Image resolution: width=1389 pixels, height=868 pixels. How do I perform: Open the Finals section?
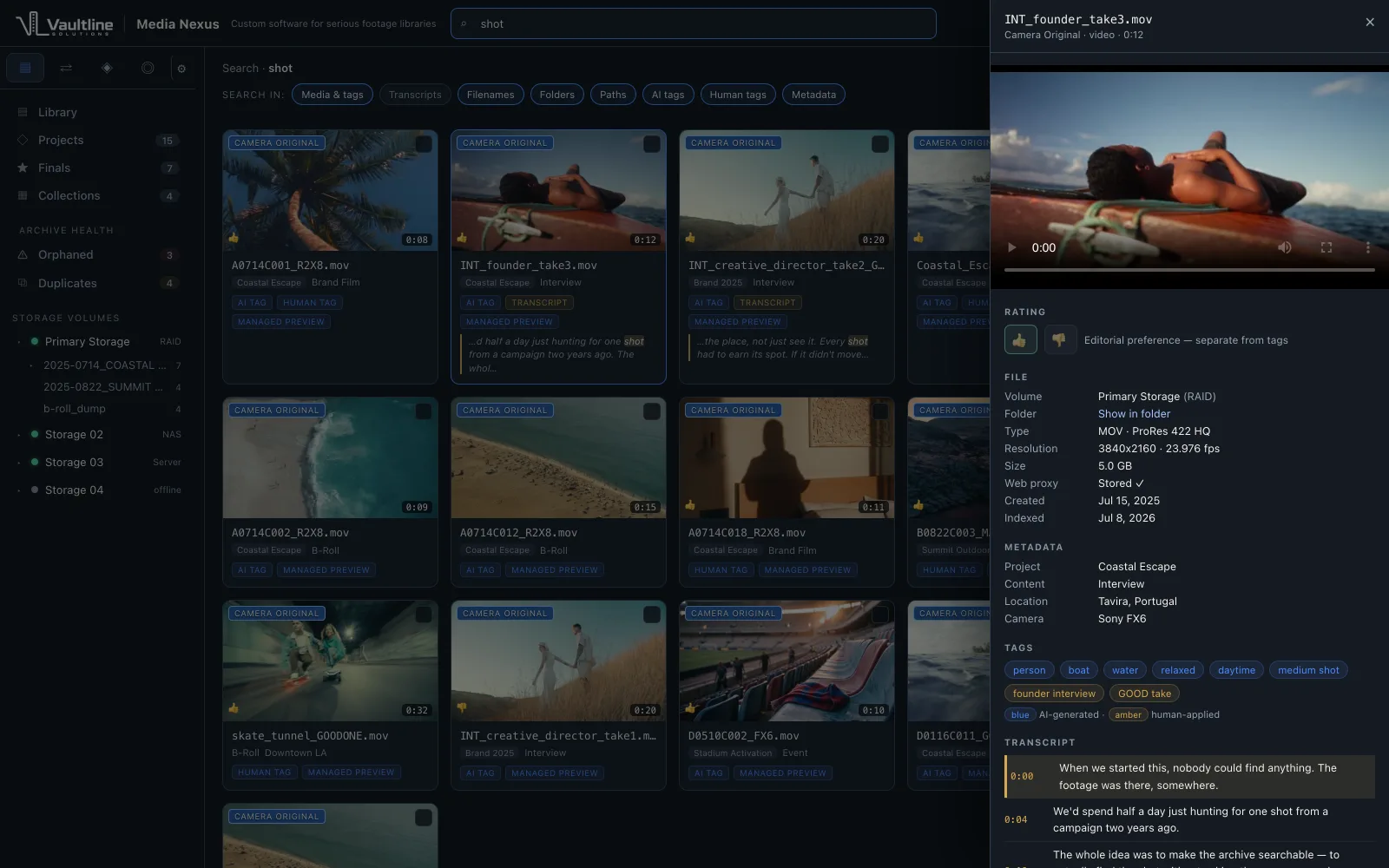[x=97, y=168]
